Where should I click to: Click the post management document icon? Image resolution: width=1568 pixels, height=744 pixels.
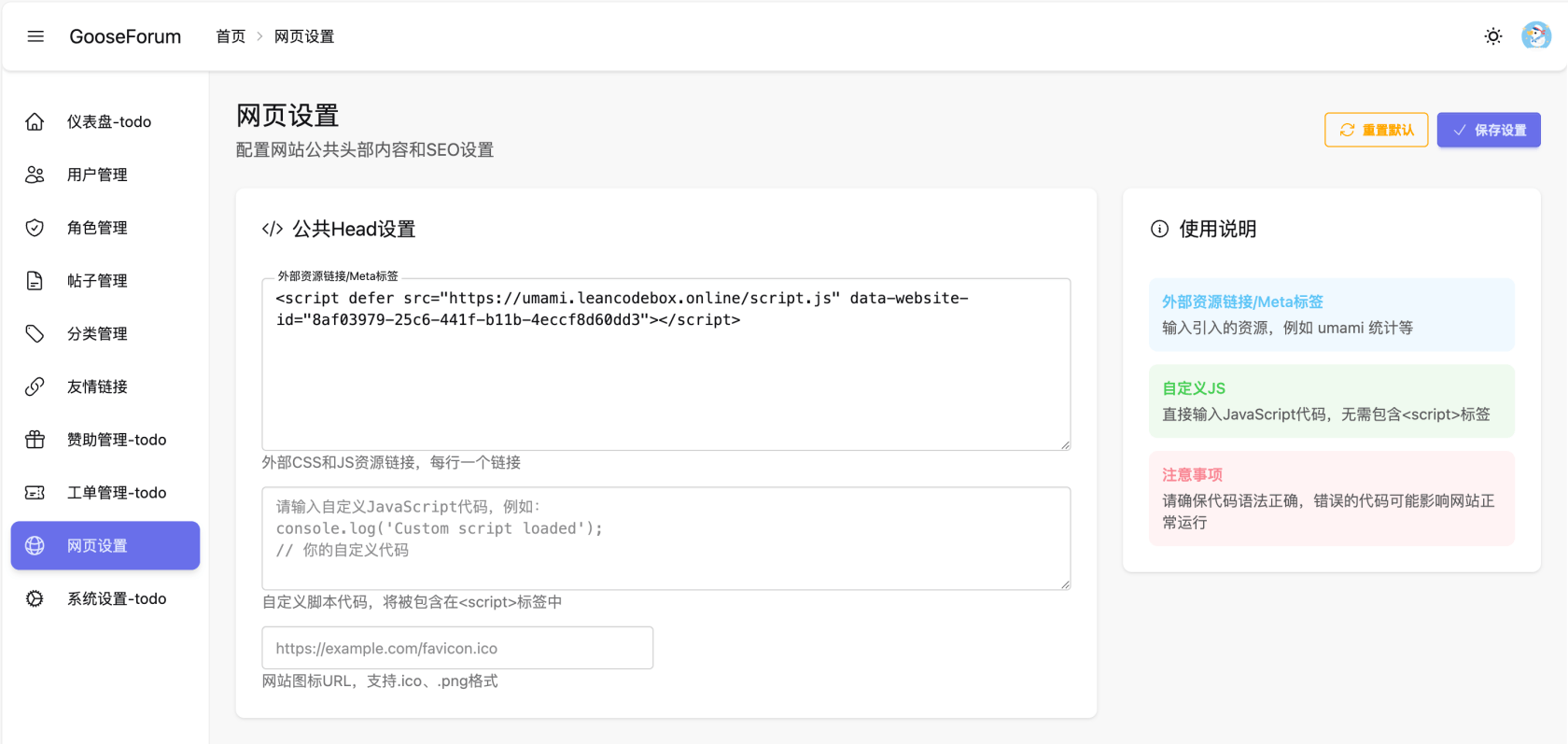point(35,281)
